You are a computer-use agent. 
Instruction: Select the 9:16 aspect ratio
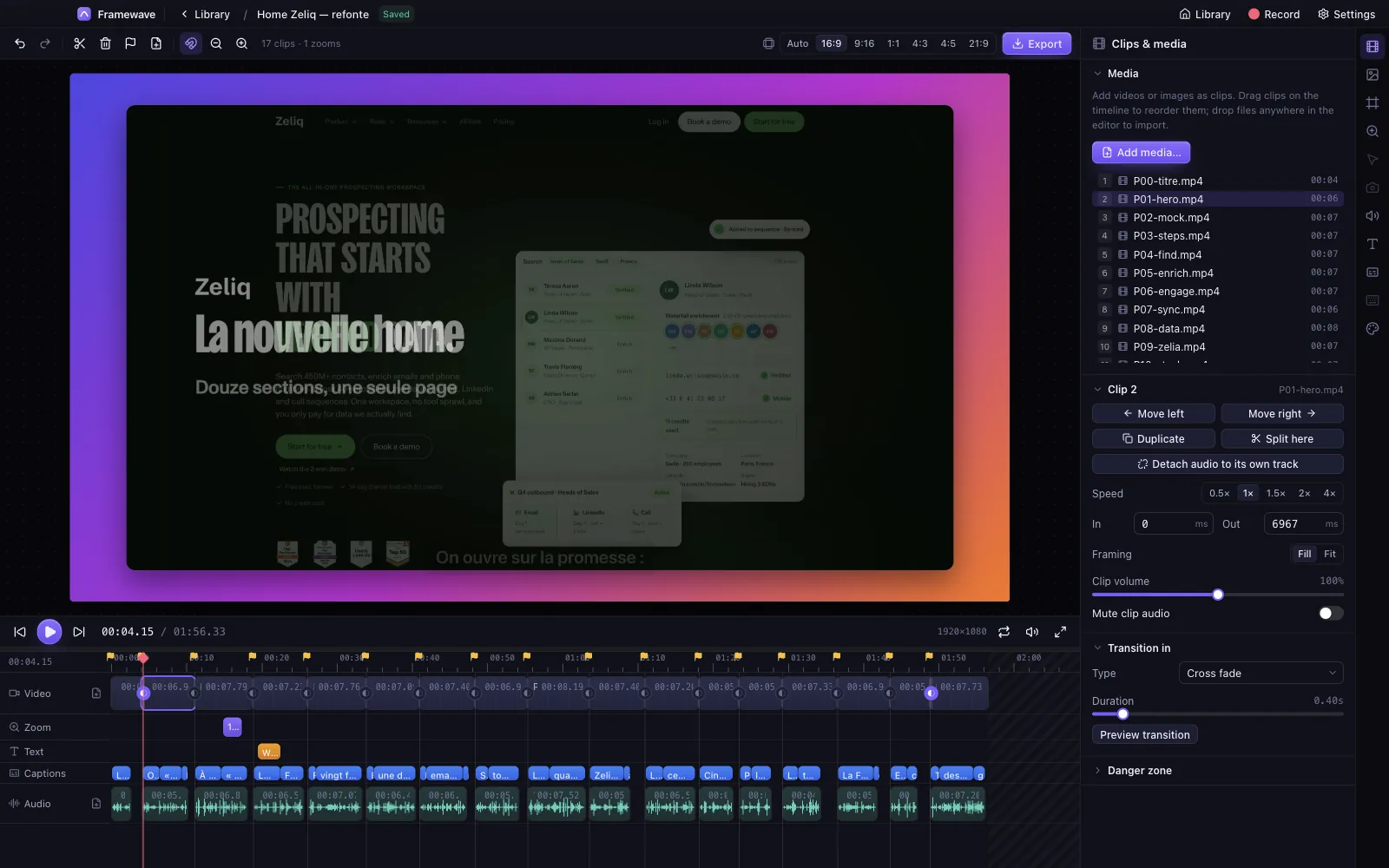pyautogui.click(x=865, y=43)
